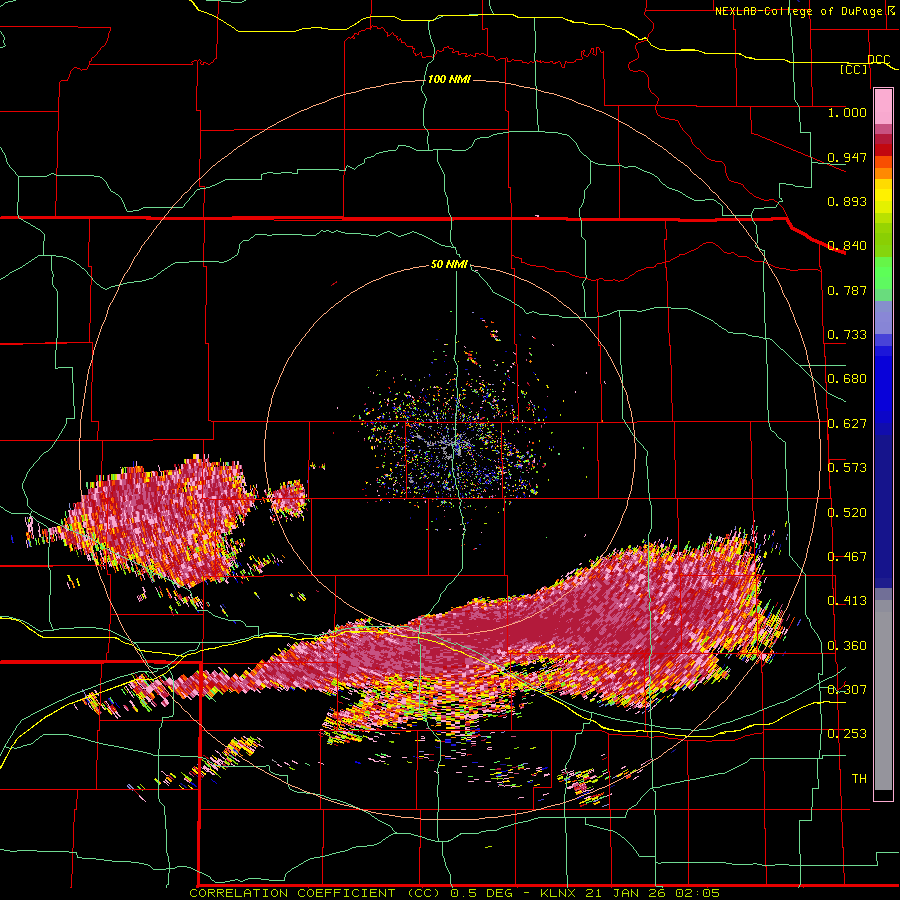The image size is (900, 900).
Task: Click the TH label at the scale bottom
Action: click(x=859, y=779)
